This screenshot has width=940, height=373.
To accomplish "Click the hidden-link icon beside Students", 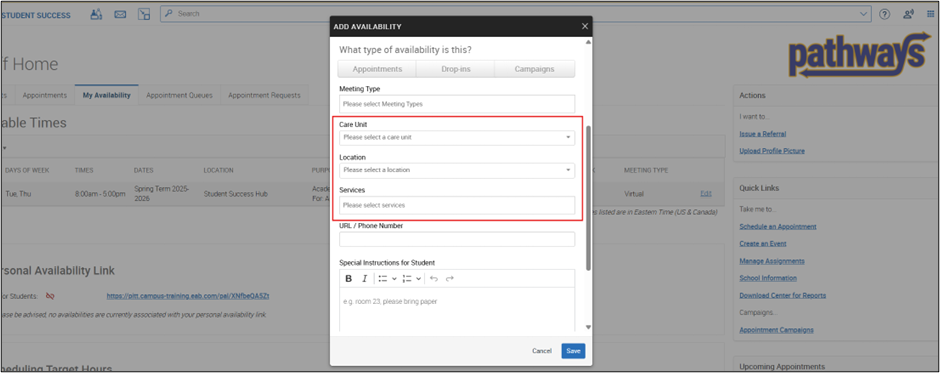I will (x=50, y=296).
